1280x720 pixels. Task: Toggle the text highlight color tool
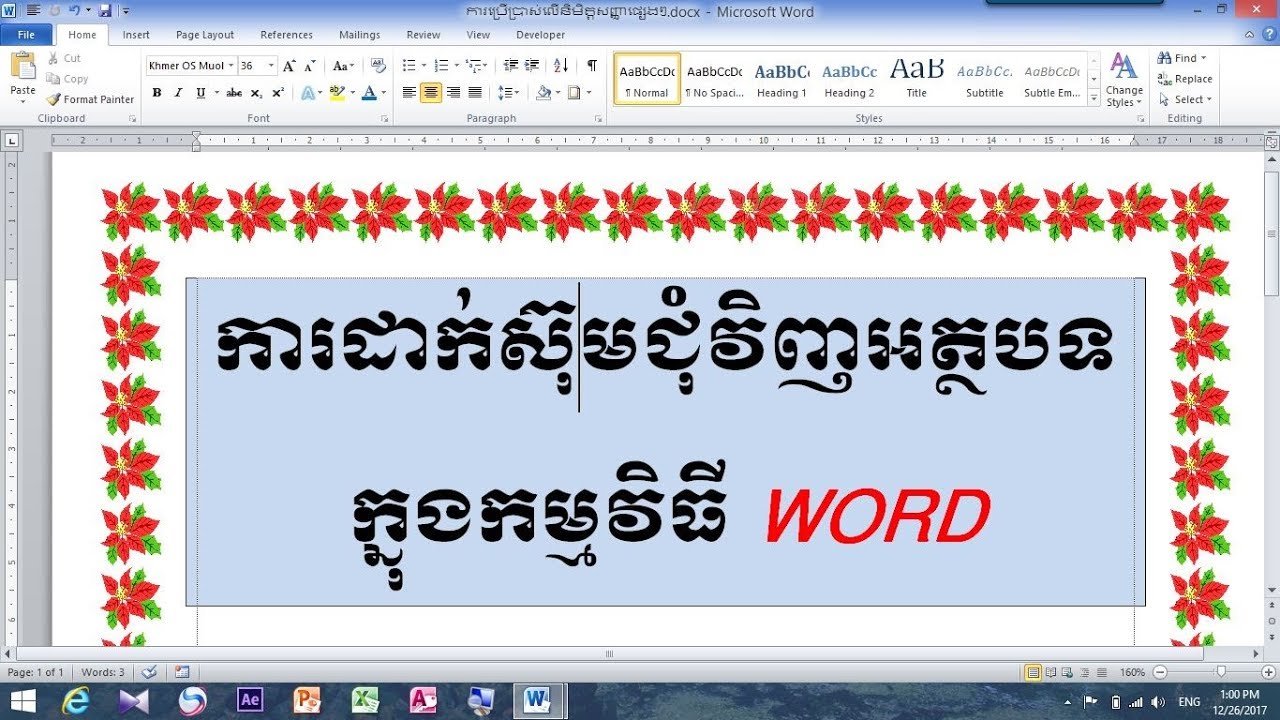[338, 92]
